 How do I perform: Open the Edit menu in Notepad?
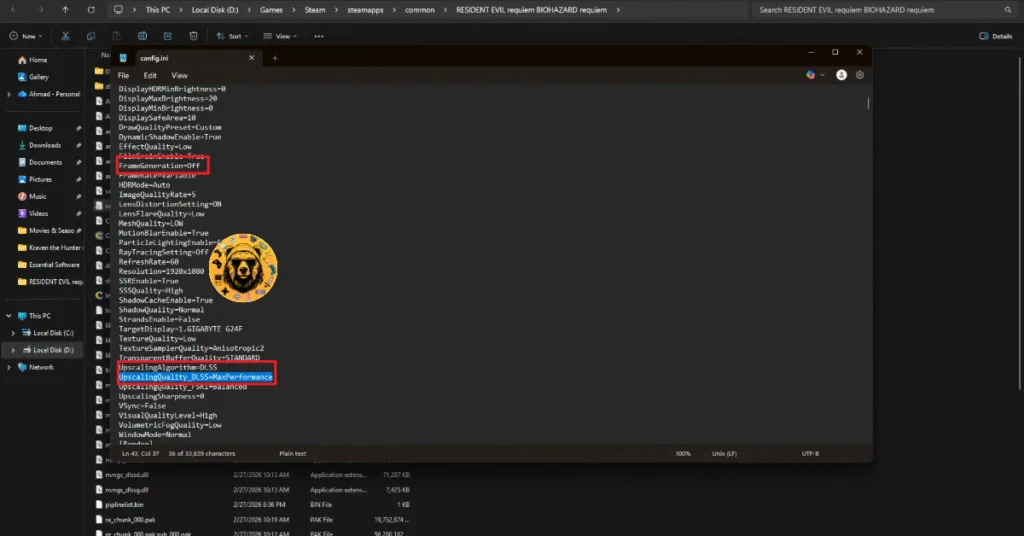tap(150, 75)
